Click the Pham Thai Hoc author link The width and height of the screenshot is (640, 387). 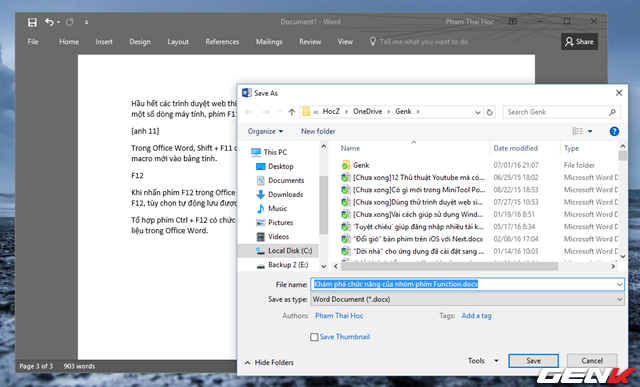339,316
